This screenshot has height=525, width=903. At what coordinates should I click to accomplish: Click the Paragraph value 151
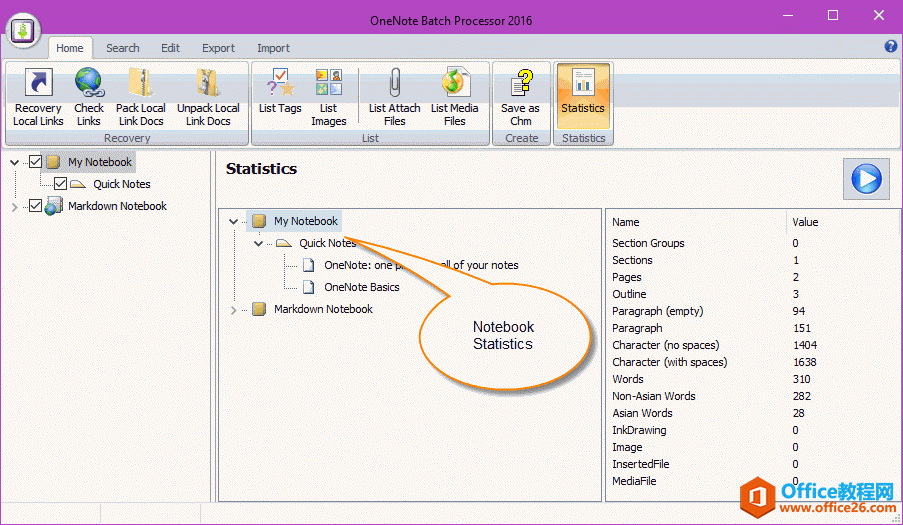[802, 328]
